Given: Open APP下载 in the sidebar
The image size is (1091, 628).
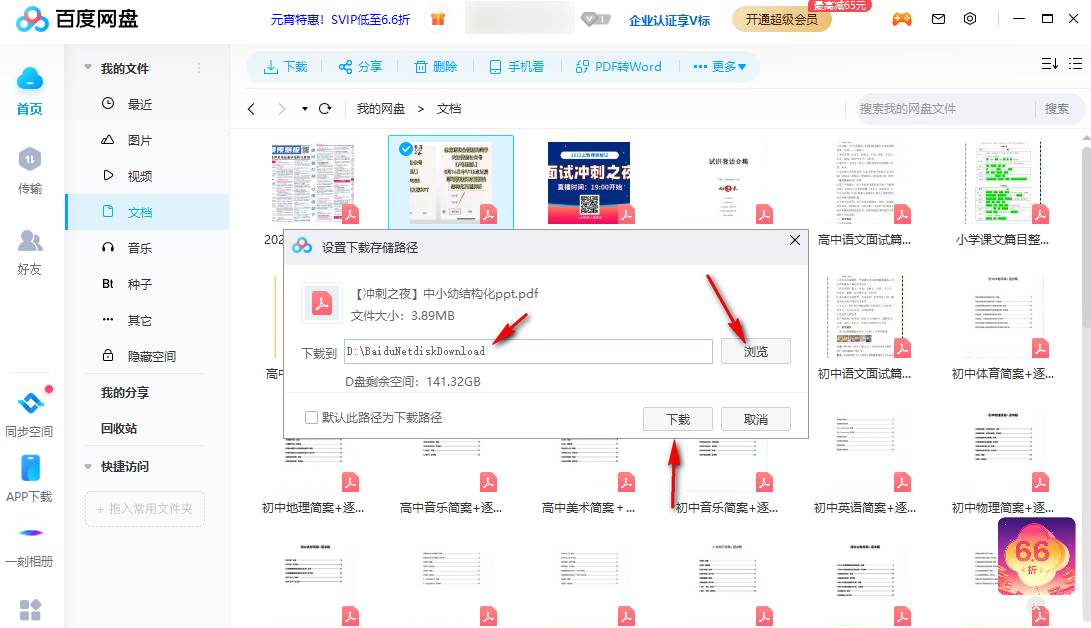Looking at the screenshot, I should pyautogui.click(x=29, y=478).
